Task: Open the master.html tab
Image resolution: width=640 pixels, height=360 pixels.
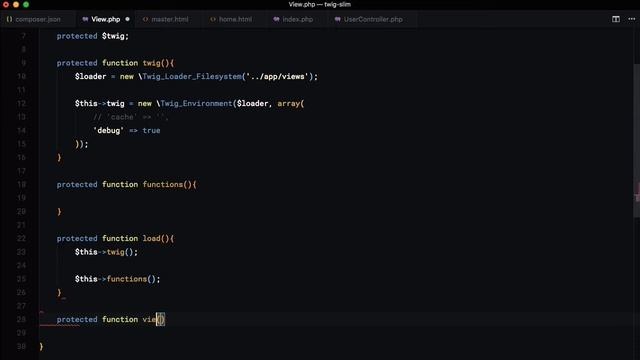Action: [x=169, y=19]
